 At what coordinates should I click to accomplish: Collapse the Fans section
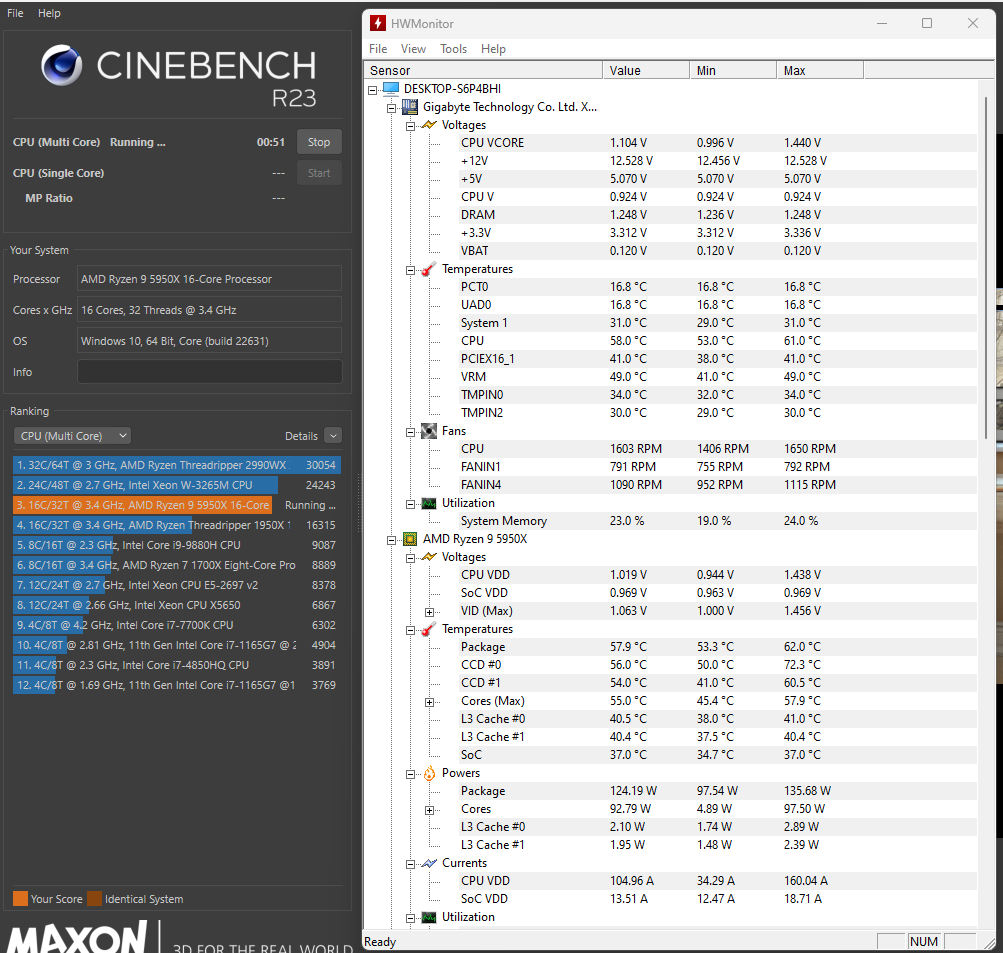pyautogui.click(x=410, y=432)
